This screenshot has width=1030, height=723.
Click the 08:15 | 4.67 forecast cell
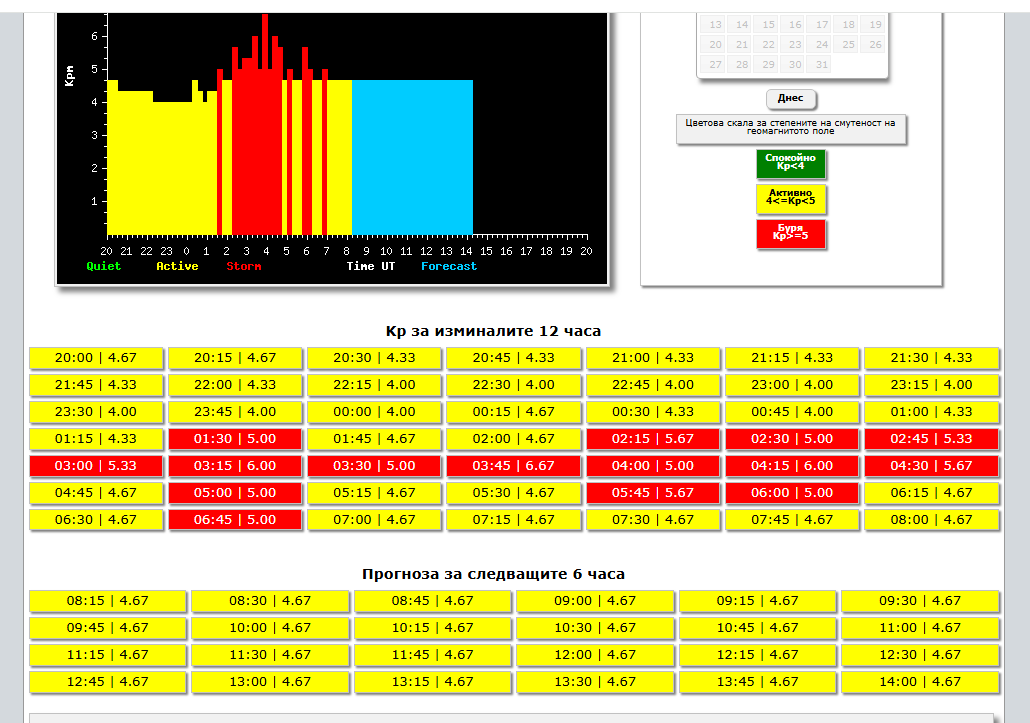click(x=108, y=601)
